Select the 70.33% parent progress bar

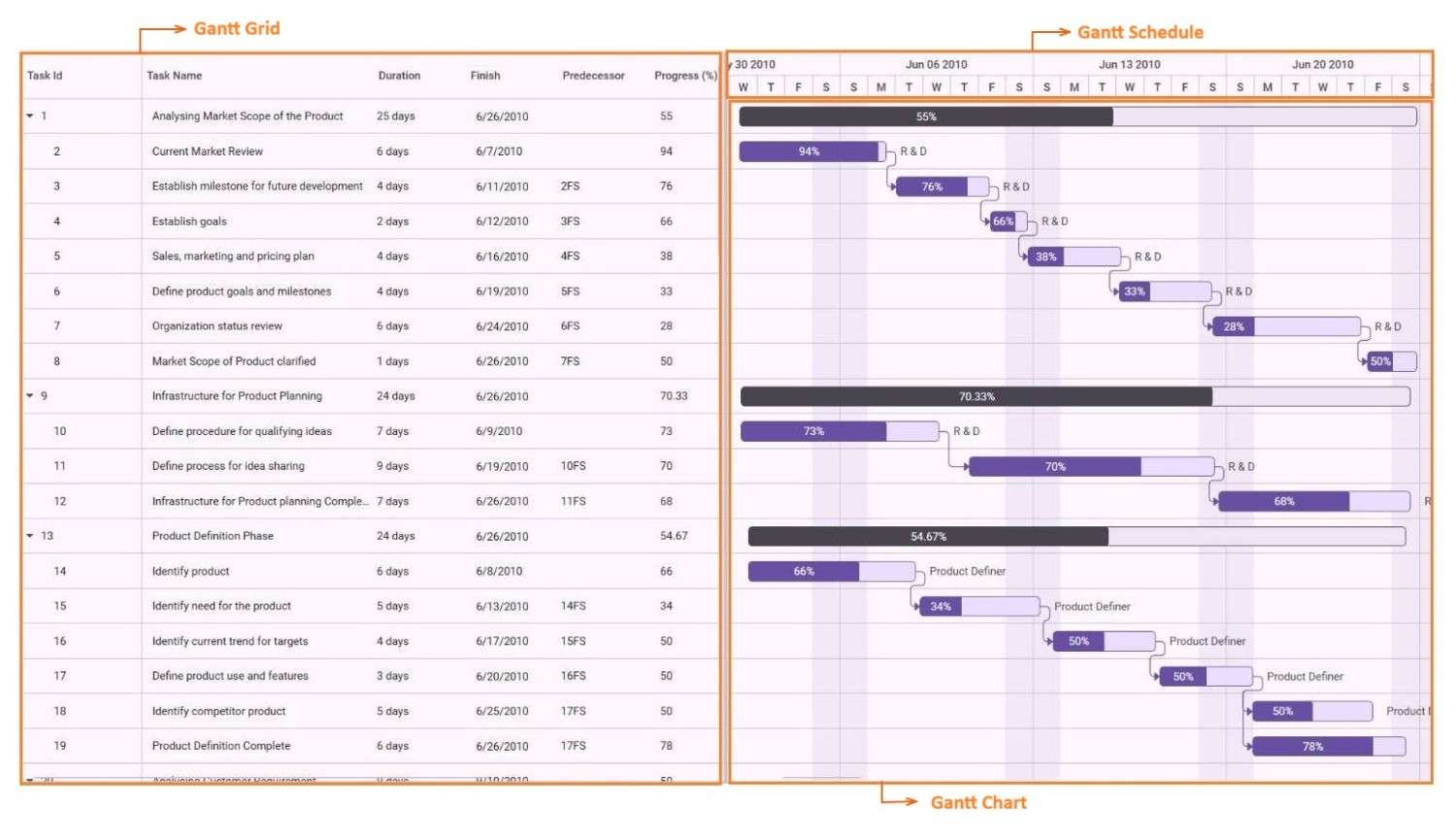click(1075, 396)
